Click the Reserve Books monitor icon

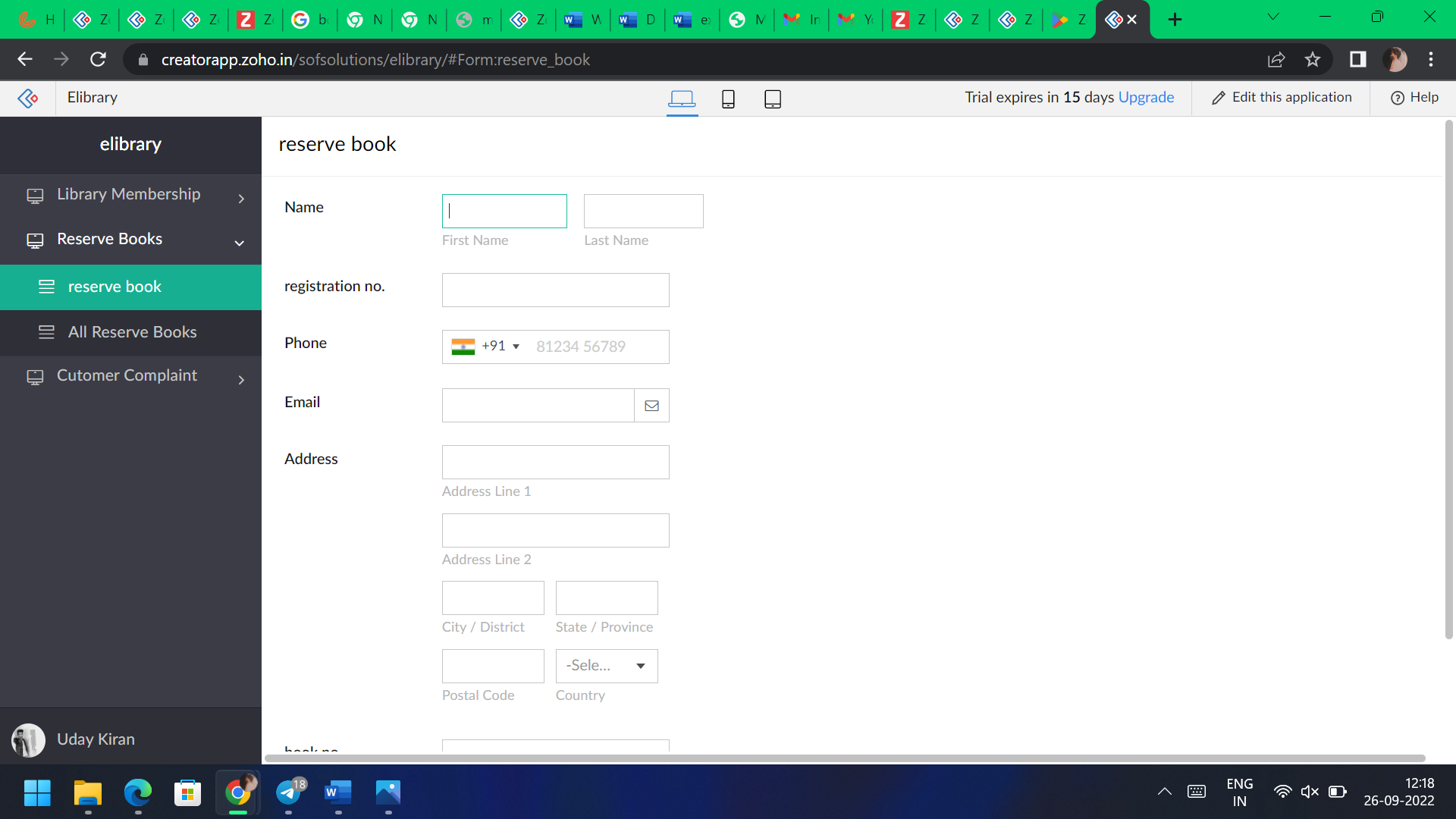35,240
